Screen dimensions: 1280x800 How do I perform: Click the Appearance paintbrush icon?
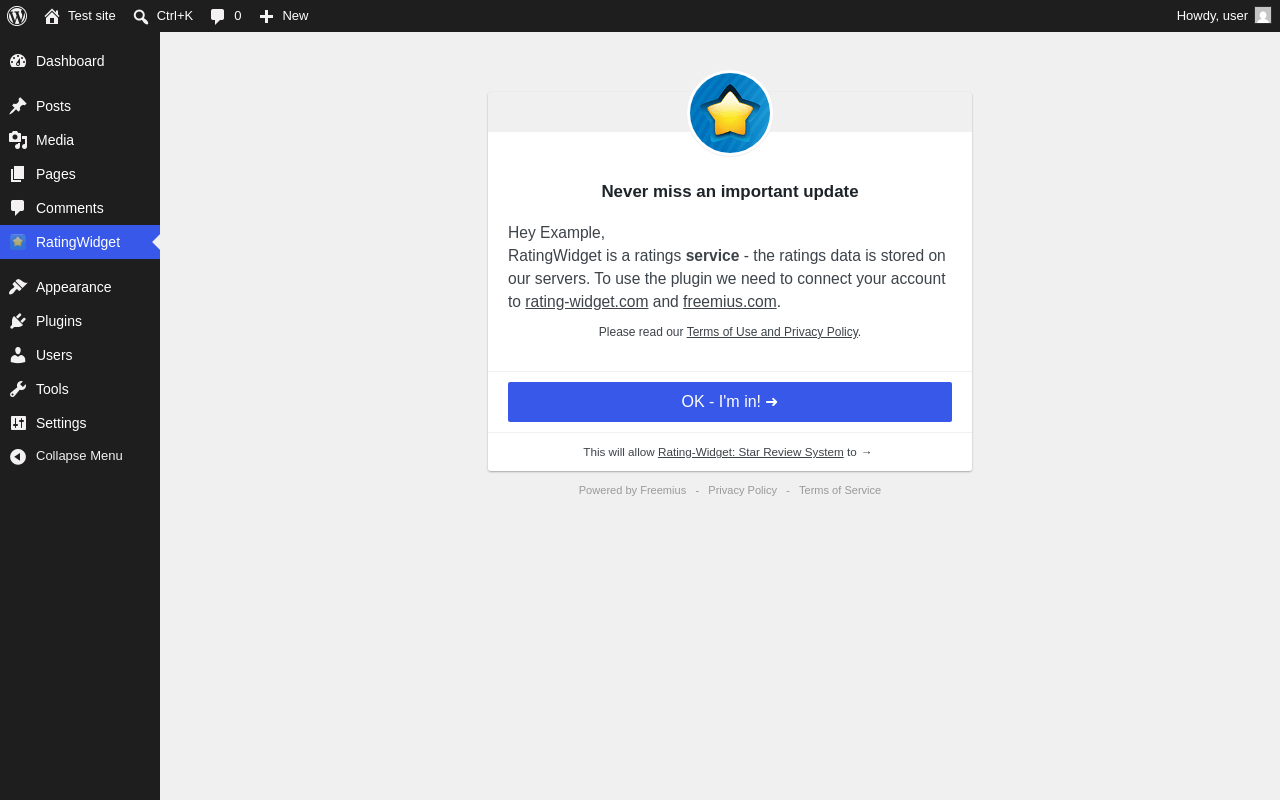18,287
